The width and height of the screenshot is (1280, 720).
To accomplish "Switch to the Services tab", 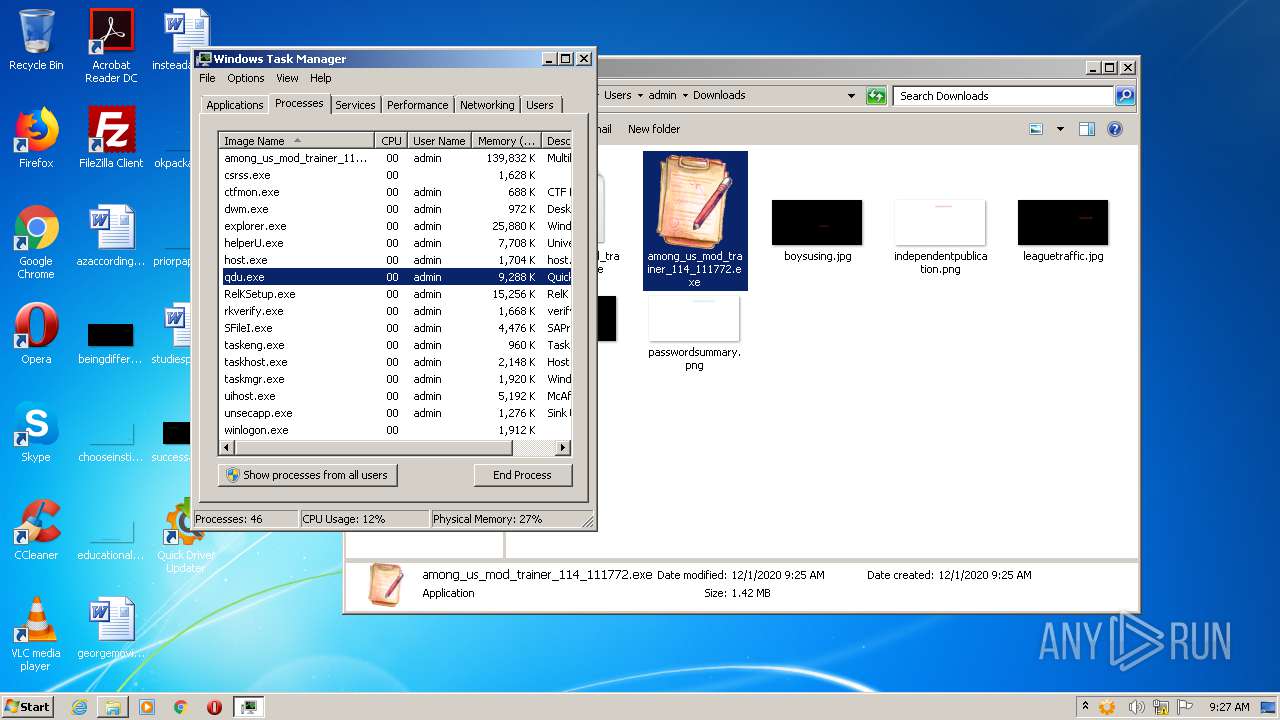I will pyautogui.click(x=355, y=105).
